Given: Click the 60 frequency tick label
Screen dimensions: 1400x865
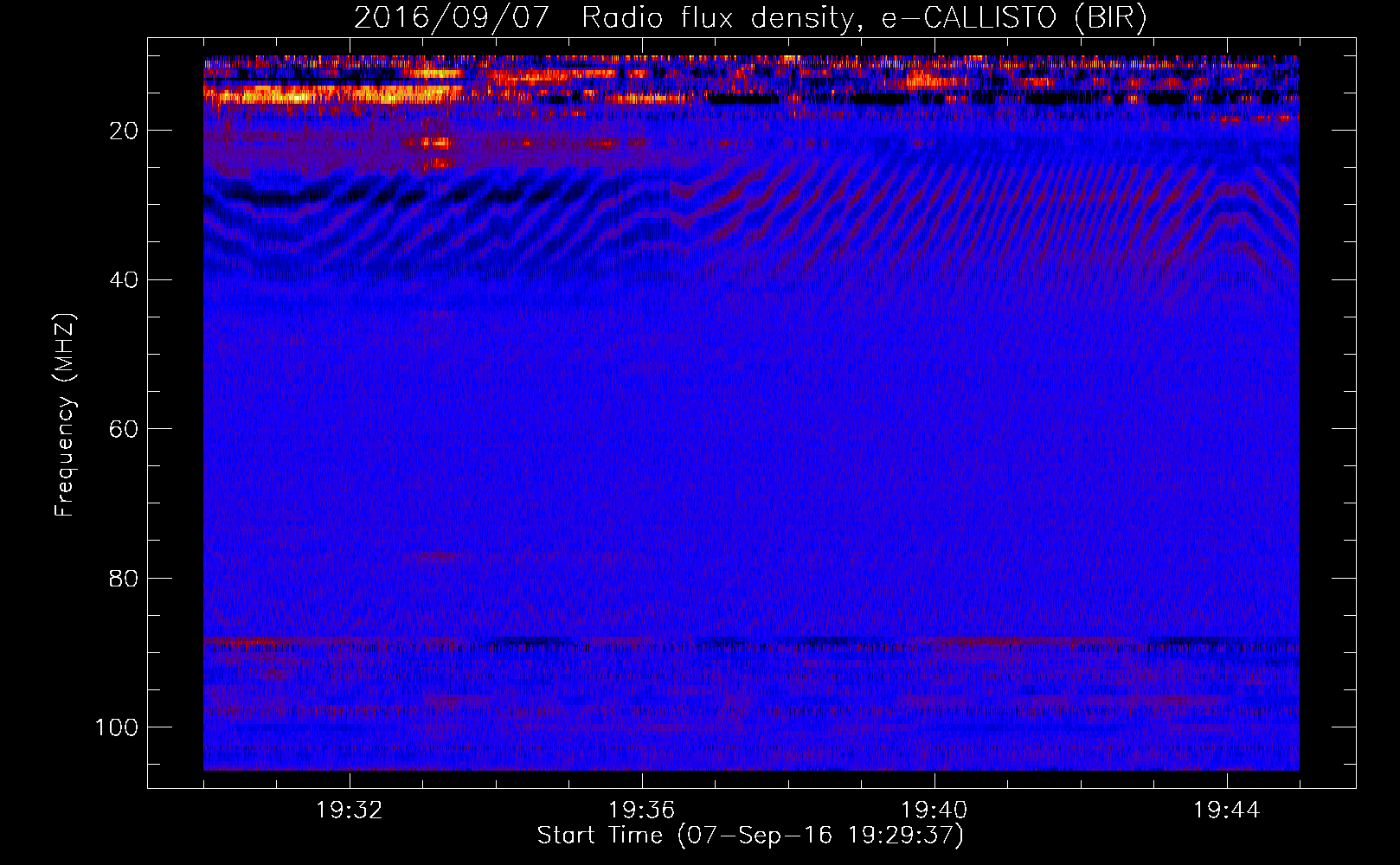Looking at the screenshot, I should 125,429.
